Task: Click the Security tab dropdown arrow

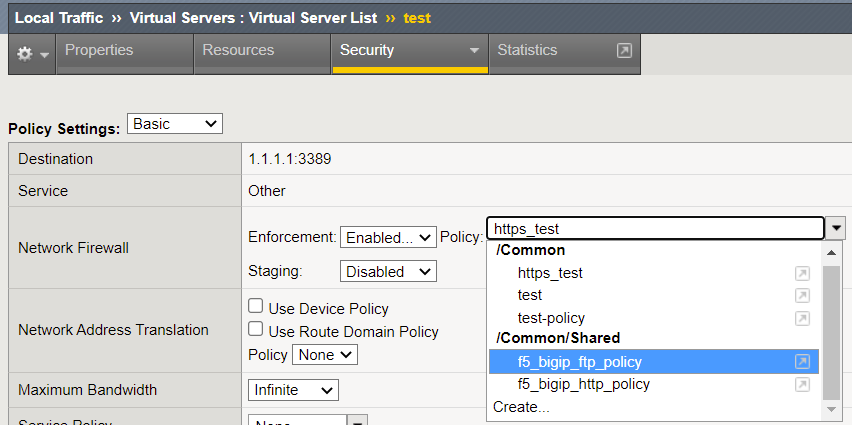Action: click(474, 51)
